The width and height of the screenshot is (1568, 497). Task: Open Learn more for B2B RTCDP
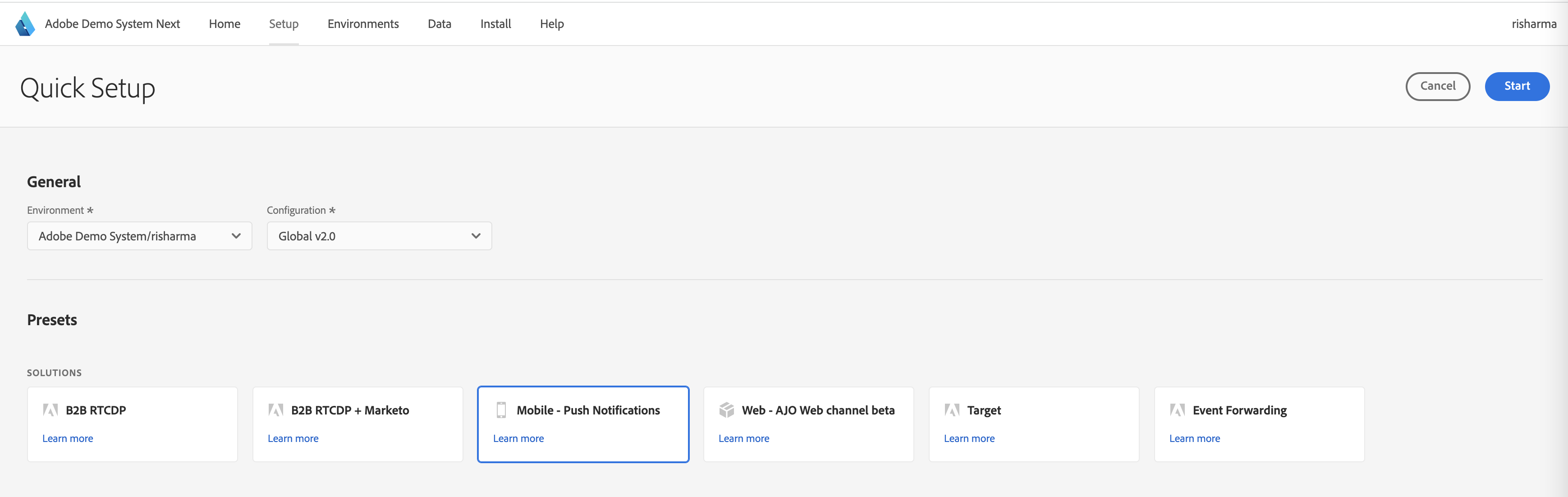click(x=68, y=438)
